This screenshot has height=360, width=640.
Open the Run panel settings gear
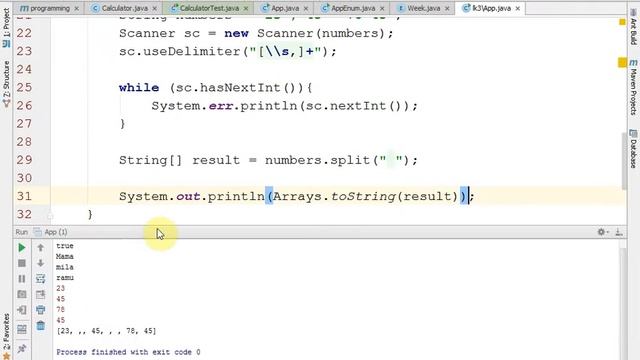coord(602,232)
